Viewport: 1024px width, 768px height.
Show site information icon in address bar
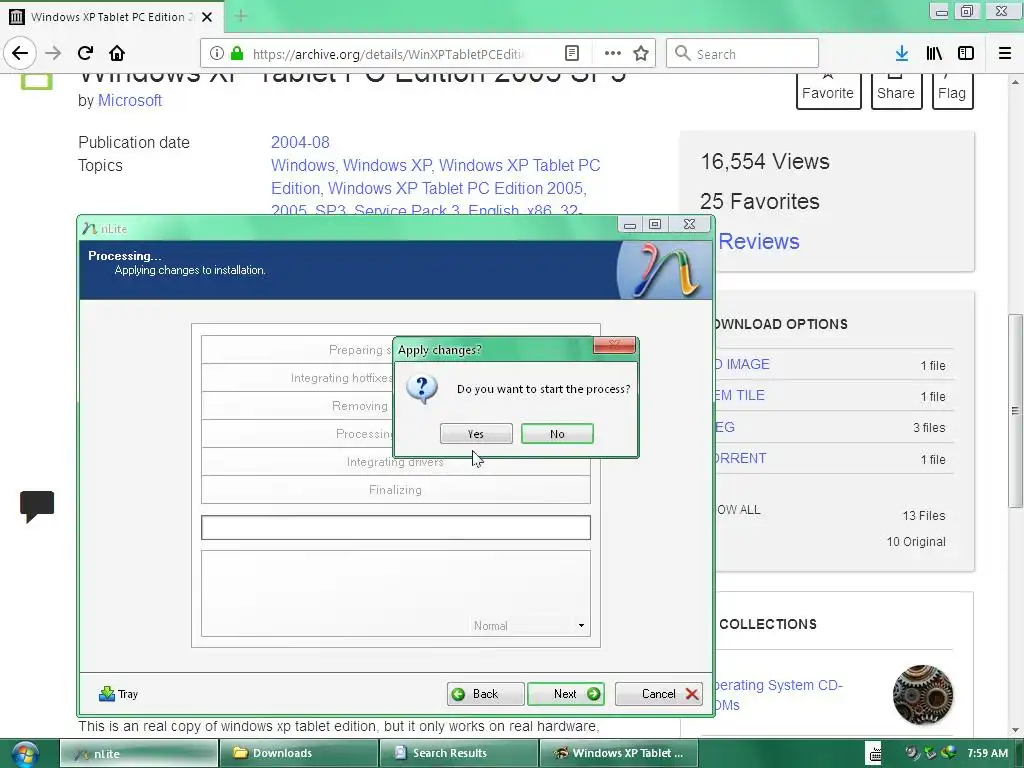click(217, 54)
